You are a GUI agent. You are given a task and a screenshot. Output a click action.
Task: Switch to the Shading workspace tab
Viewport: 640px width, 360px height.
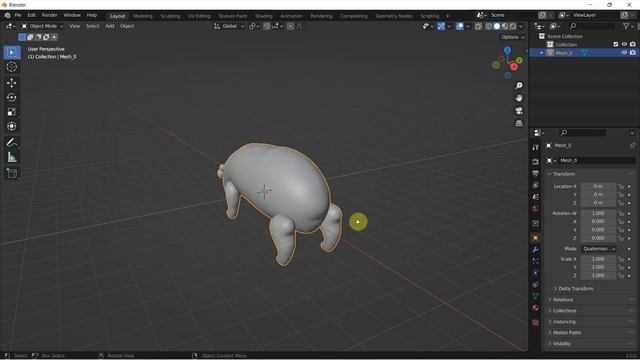pyautogui.click(x=264, y=16)
